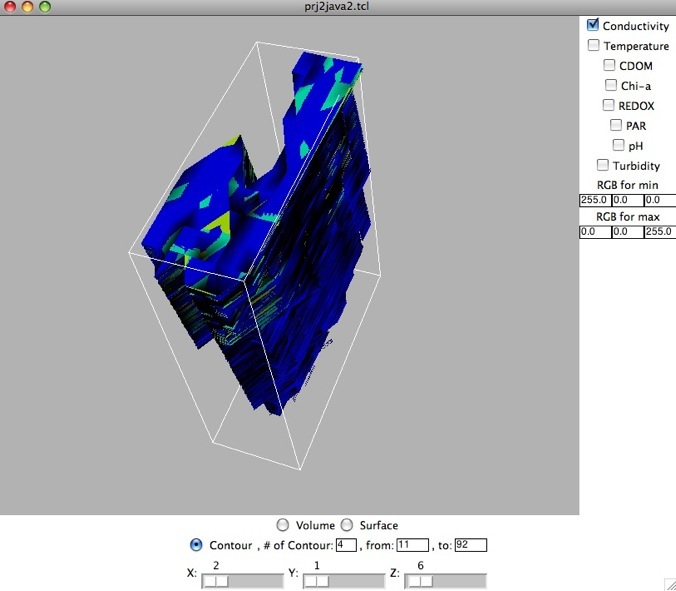
Task: Click the red value field for RGB min
Action: (x=595, y=200)
